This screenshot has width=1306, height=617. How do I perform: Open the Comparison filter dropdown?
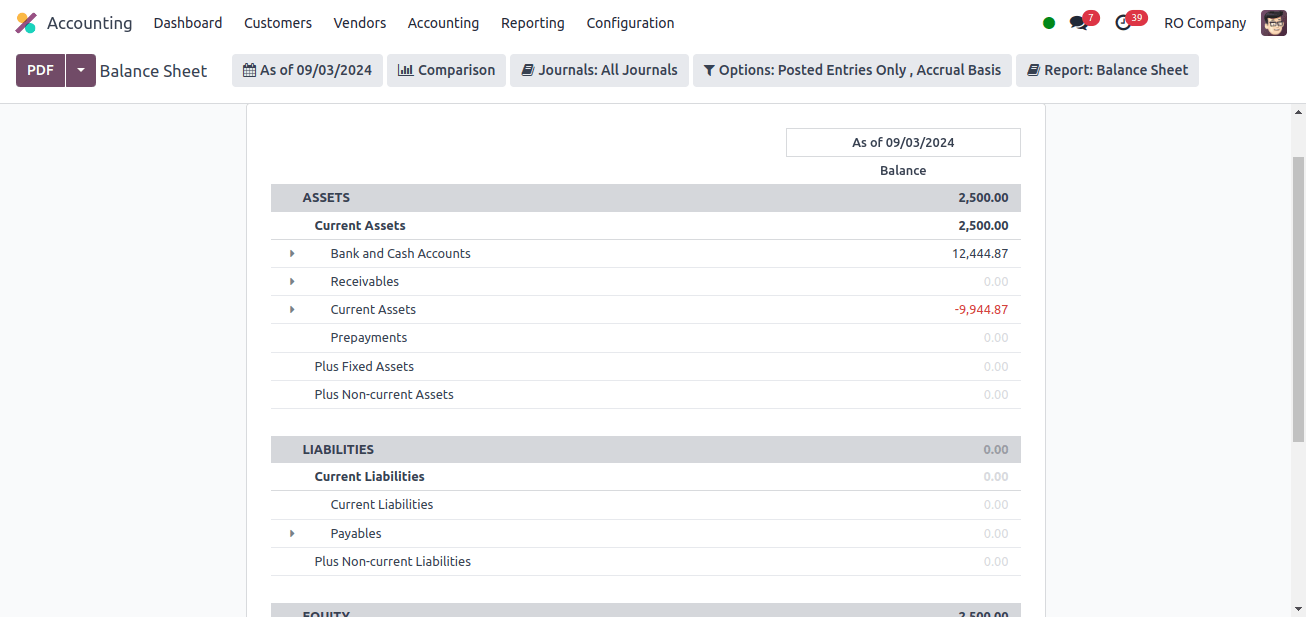click(447, 71)
